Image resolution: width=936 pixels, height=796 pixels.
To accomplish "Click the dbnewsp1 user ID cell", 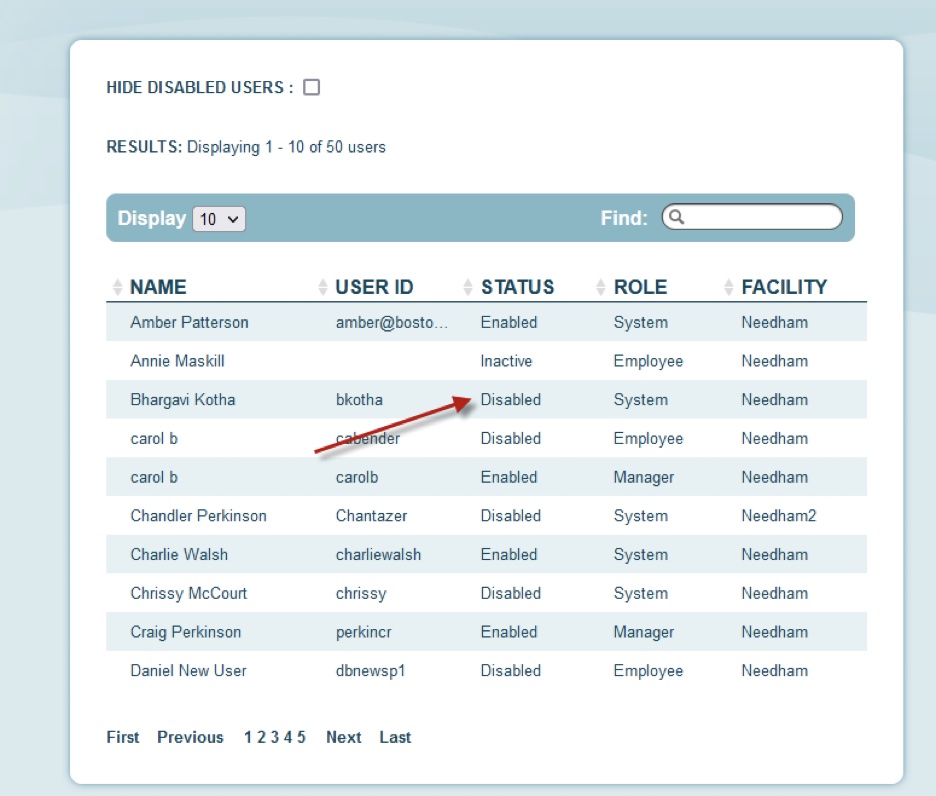I will pos(370,671).
